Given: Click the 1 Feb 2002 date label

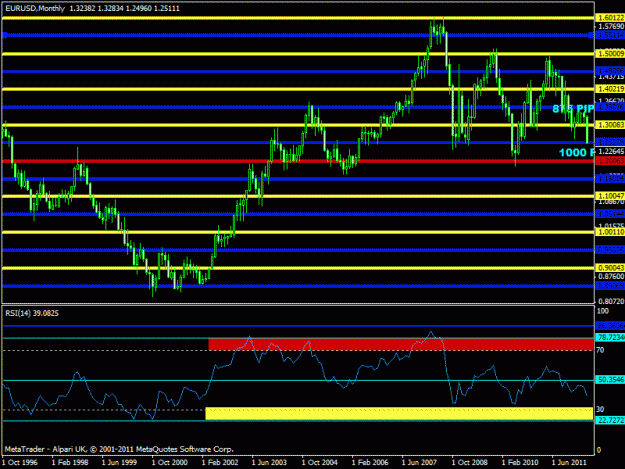Looking at the screenshot, I should 220,463.
